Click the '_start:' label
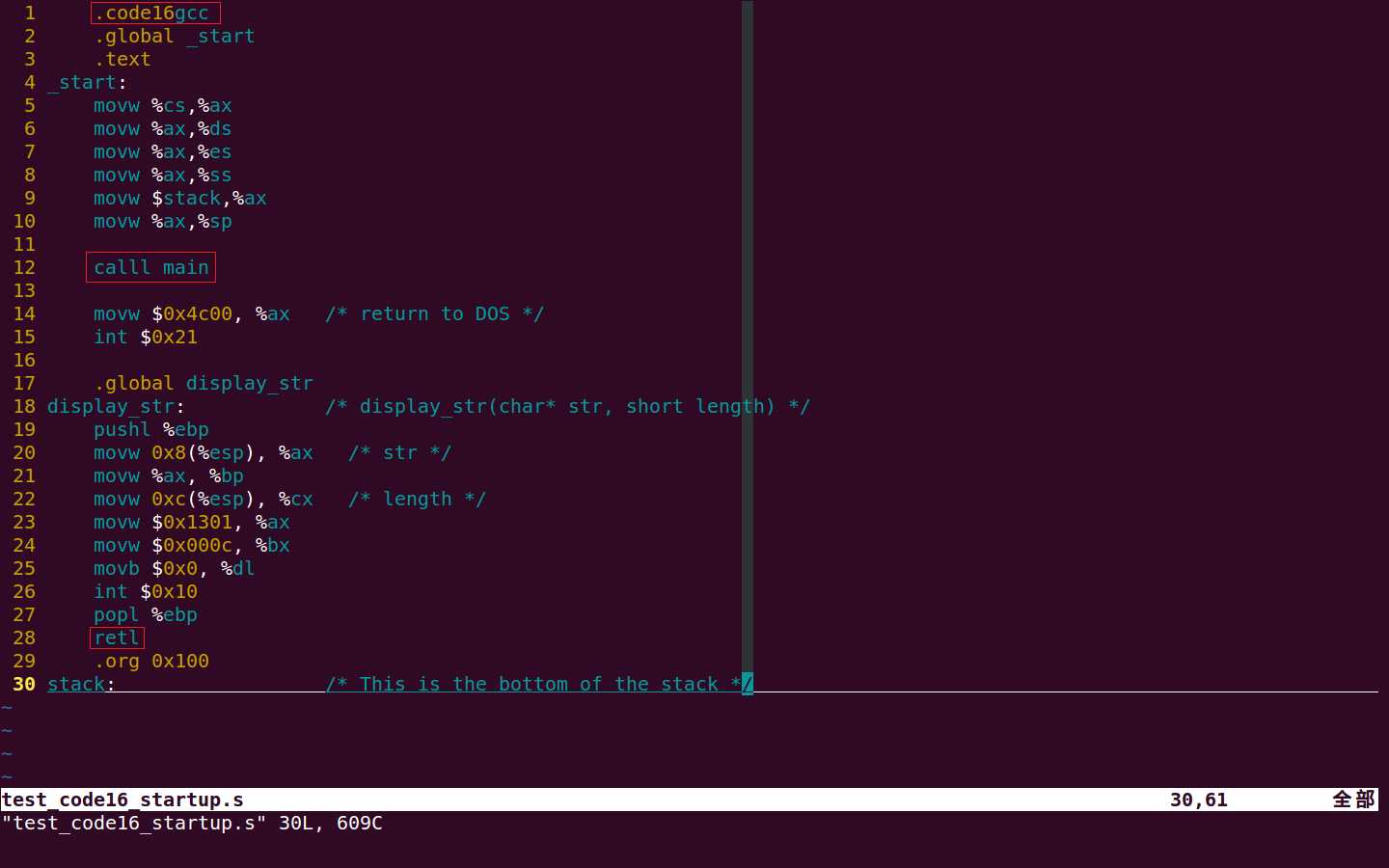1389x868 pixels. [x=88, y=82]
